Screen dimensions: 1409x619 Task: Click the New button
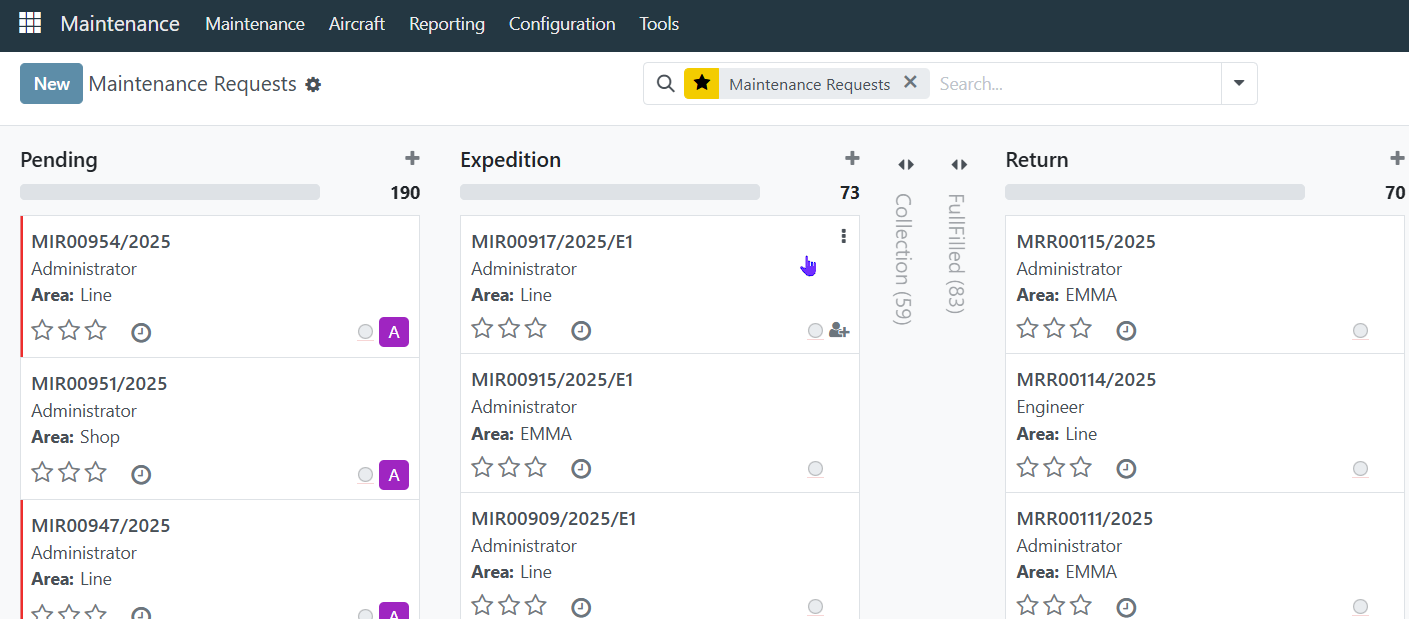[x=51, y=84]
